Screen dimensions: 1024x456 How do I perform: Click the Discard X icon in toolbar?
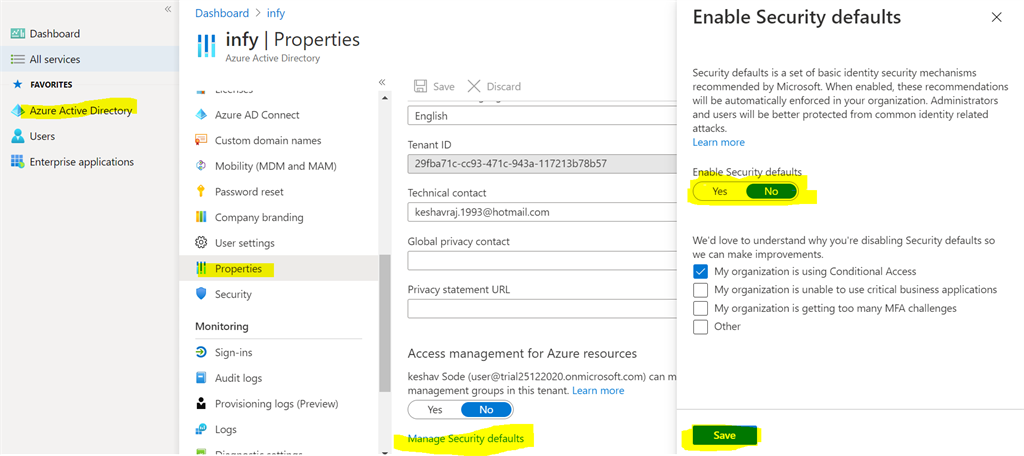[474, 86]
